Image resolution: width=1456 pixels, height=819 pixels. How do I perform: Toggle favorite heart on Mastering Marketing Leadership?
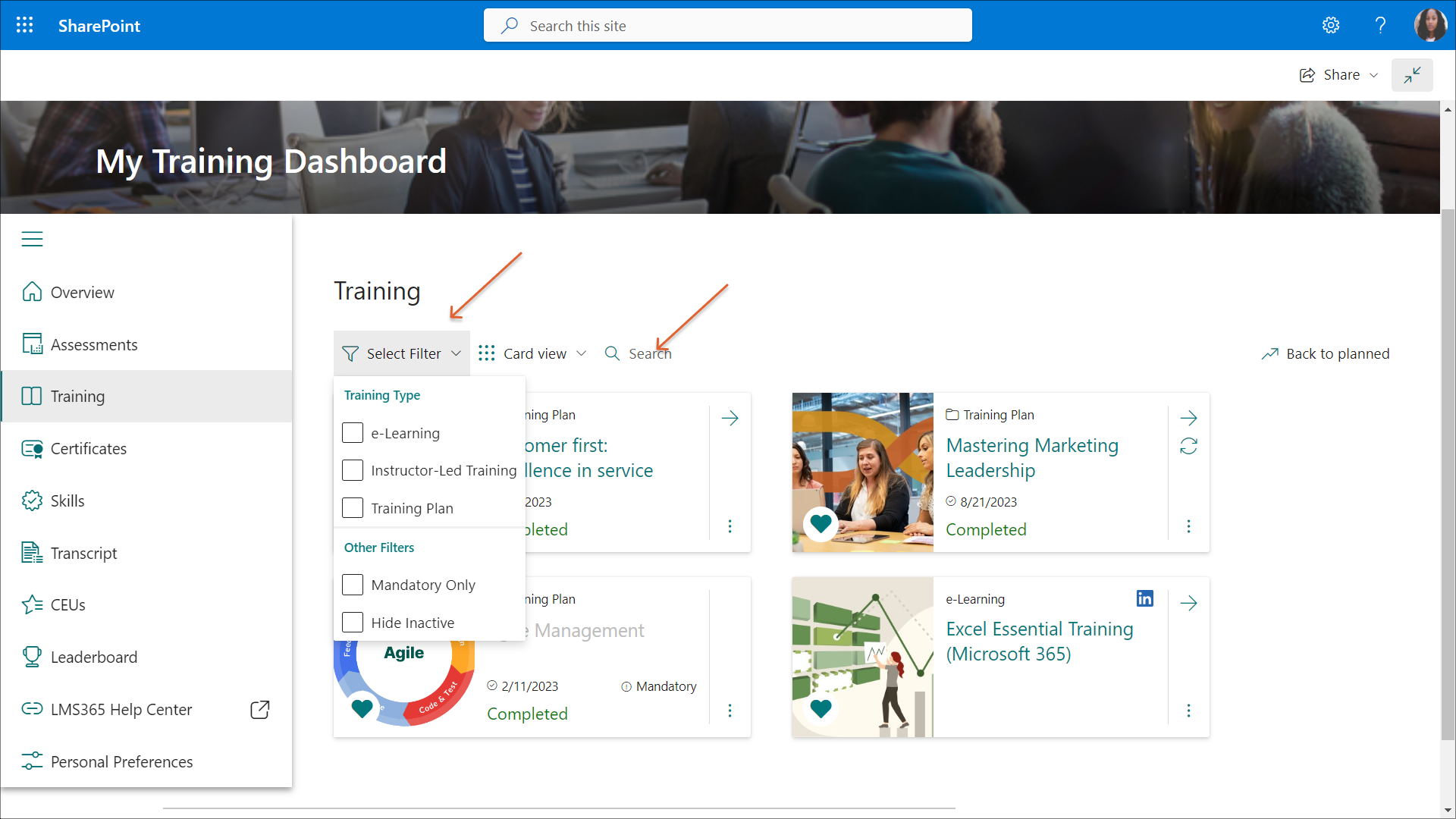tap(821, 523)
